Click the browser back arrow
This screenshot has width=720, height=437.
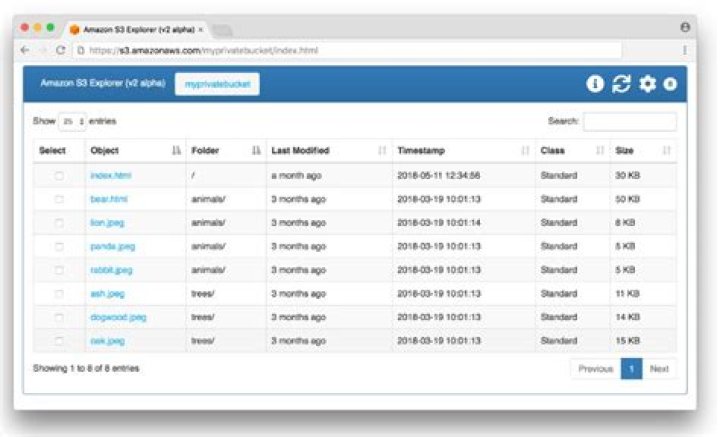pyautogui.click(x=26, y=50)
